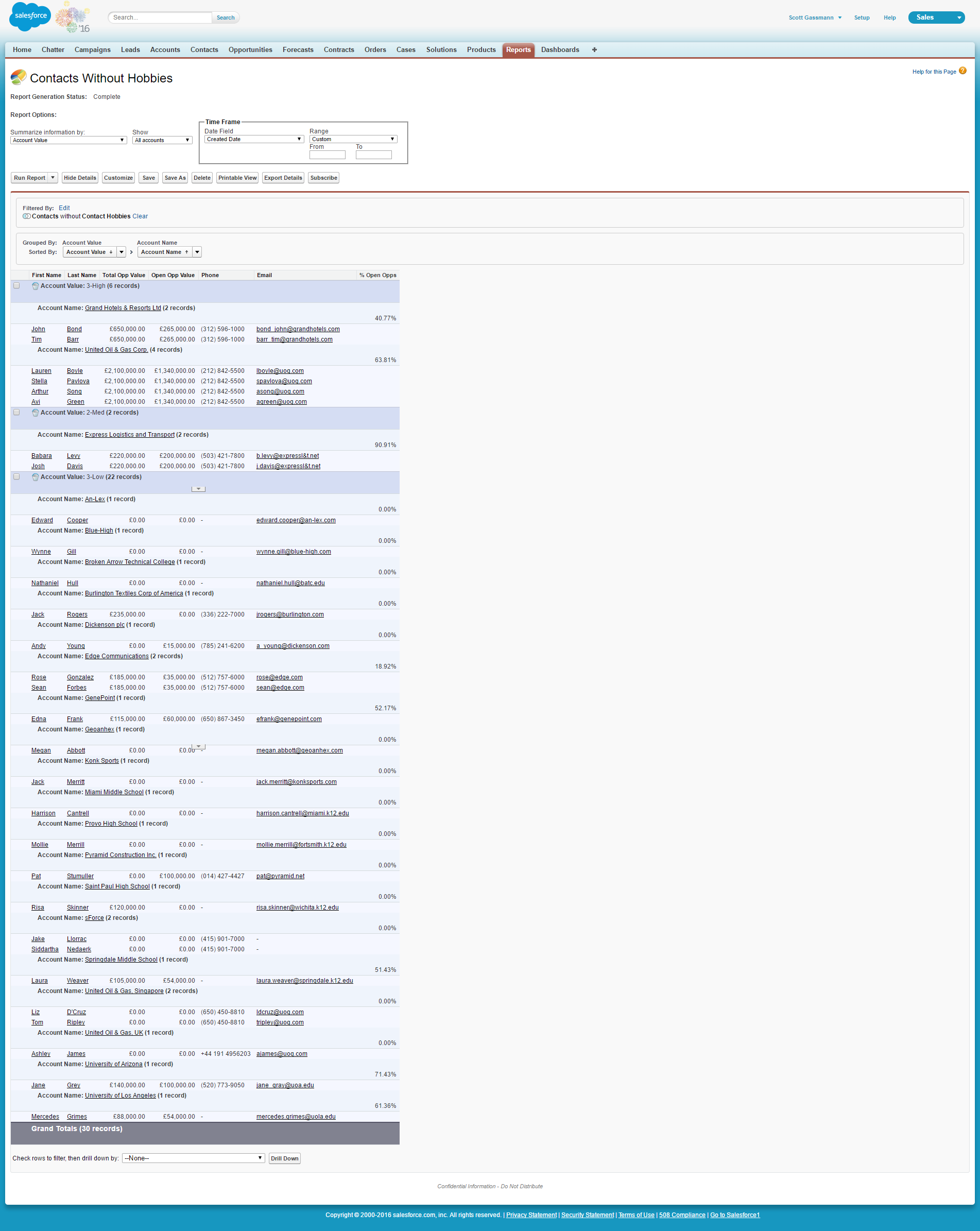Switch to the Chatter tab
Screen dimensions: 980x1231
[53, 49]
